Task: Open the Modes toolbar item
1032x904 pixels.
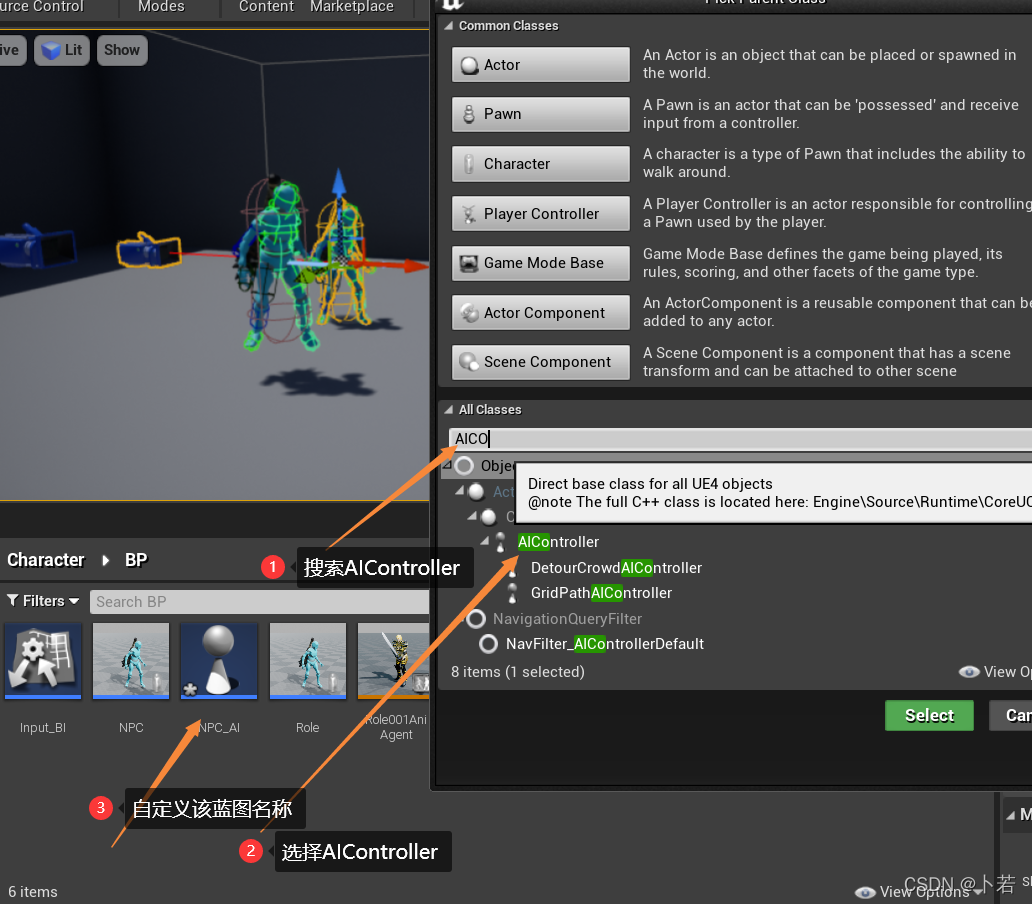Action: (161, 7)
